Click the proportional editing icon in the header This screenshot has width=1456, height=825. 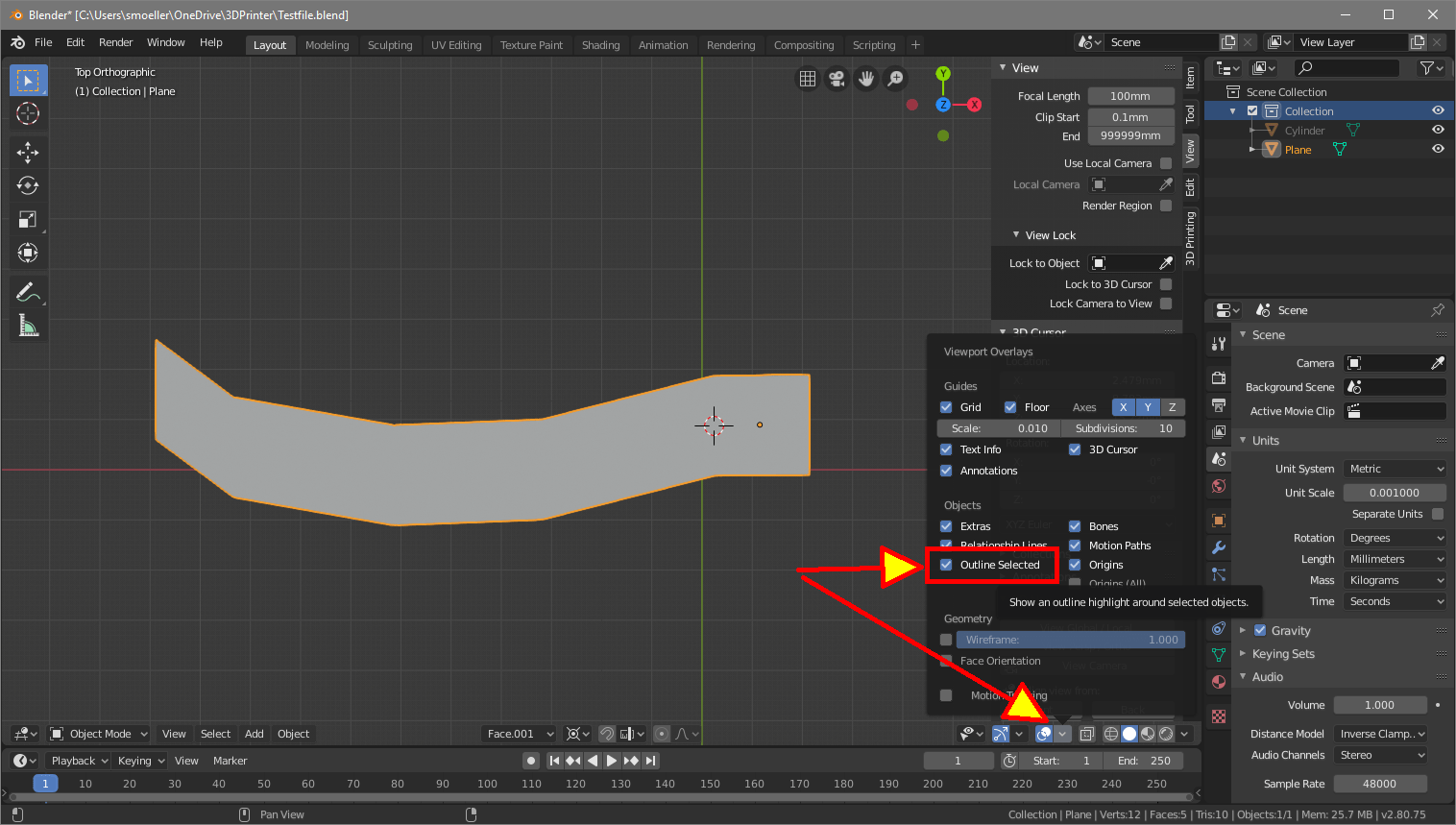point(664,734)
